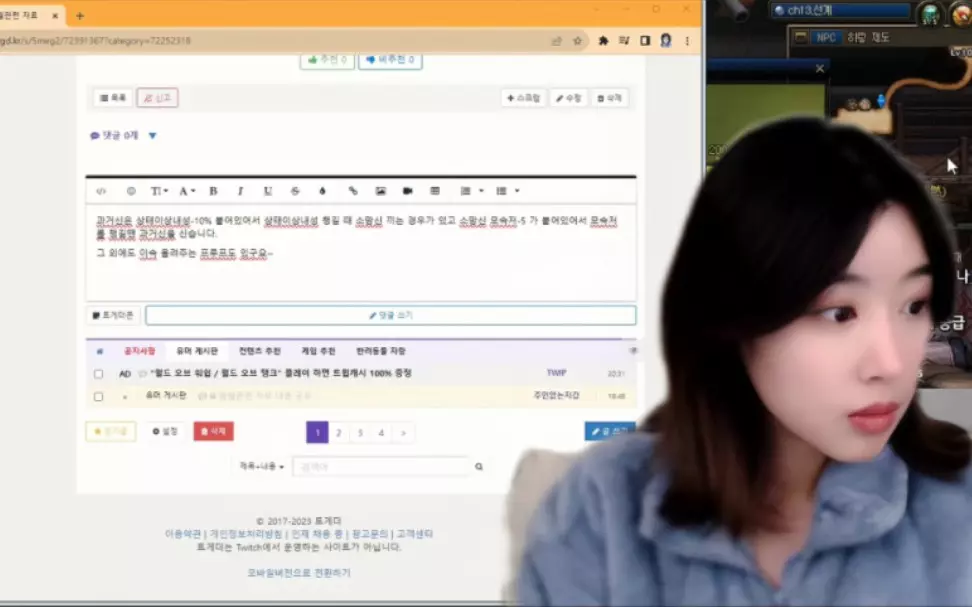Open the list formatting dropdown
The width and height of the screenshot is (972, 607).
coord(508,191)
